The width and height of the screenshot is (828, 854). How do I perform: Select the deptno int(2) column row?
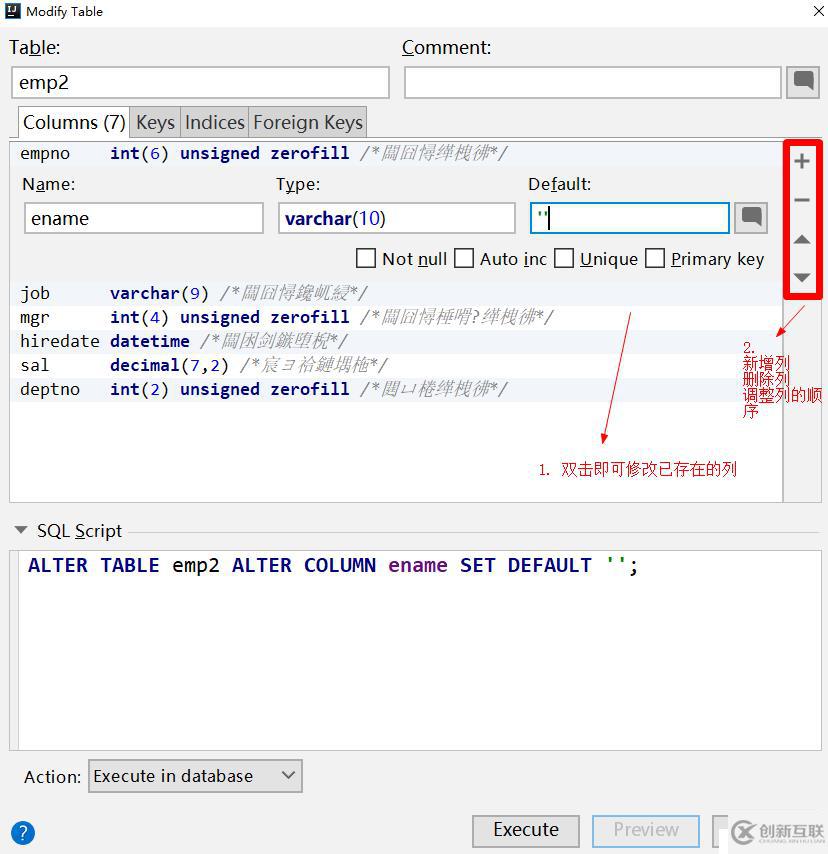point(396,389)
